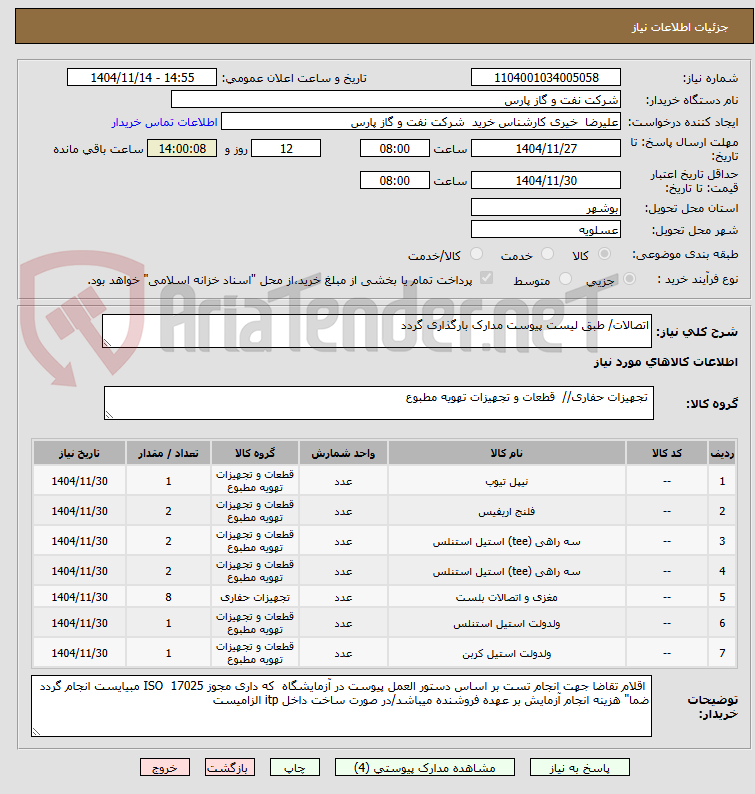The height and width of the screenshot is (794, 755).
Task: Click the remaining time field 14:00:08
Action: [x=182, y=148]
